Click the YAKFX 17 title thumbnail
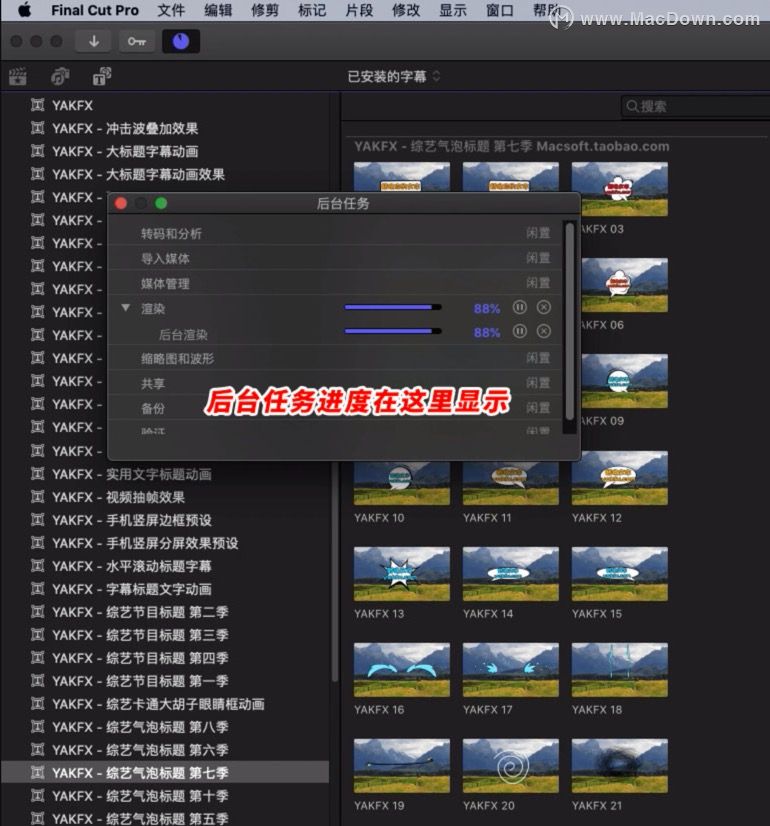Screen dimensions: 770x826 click(510, 670)
